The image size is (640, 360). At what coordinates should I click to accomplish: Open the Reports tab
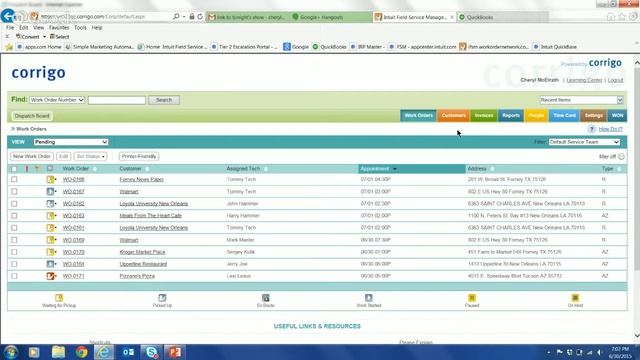point(511,116)
